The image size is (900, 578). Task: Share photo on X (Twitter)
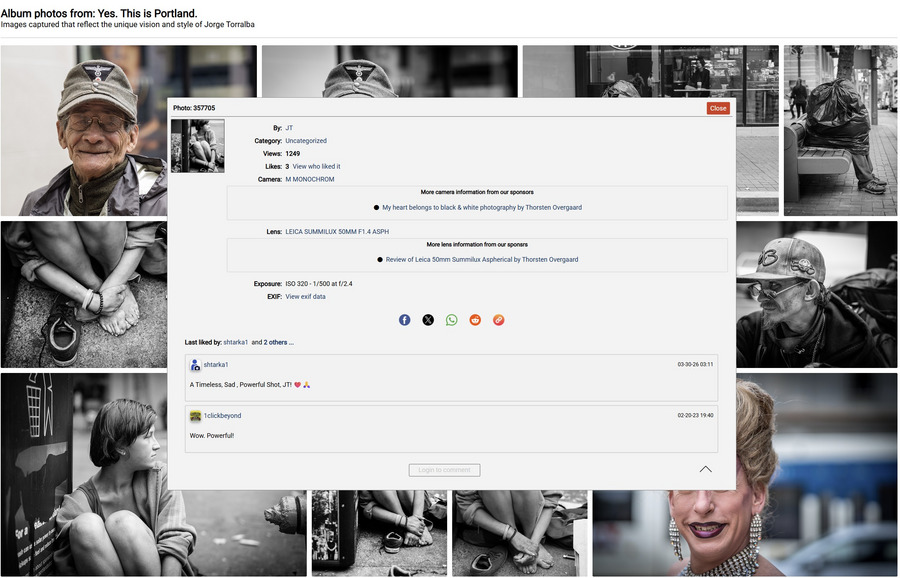coord(428,320)
